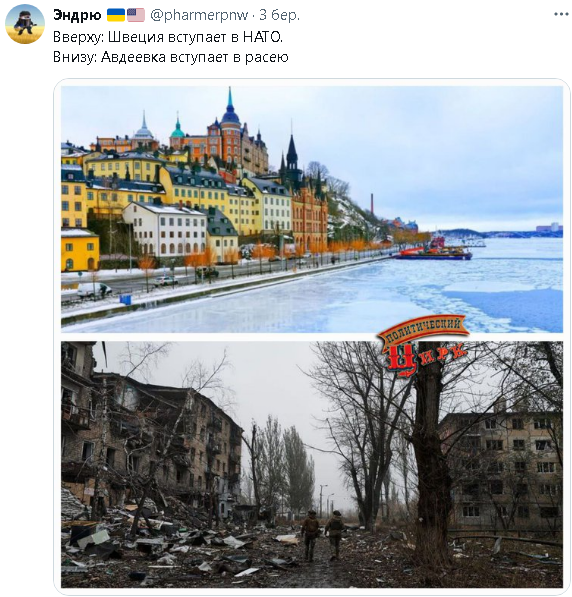Image resolution: width=572 pixels, height=597 pixels.
Task: Click the American flag emoji in name
Action: 136,15
